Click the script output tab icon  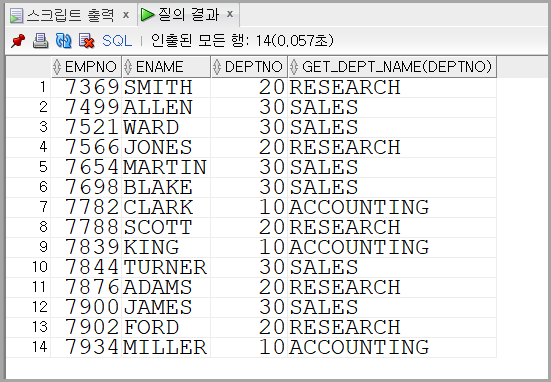[17, 15]
